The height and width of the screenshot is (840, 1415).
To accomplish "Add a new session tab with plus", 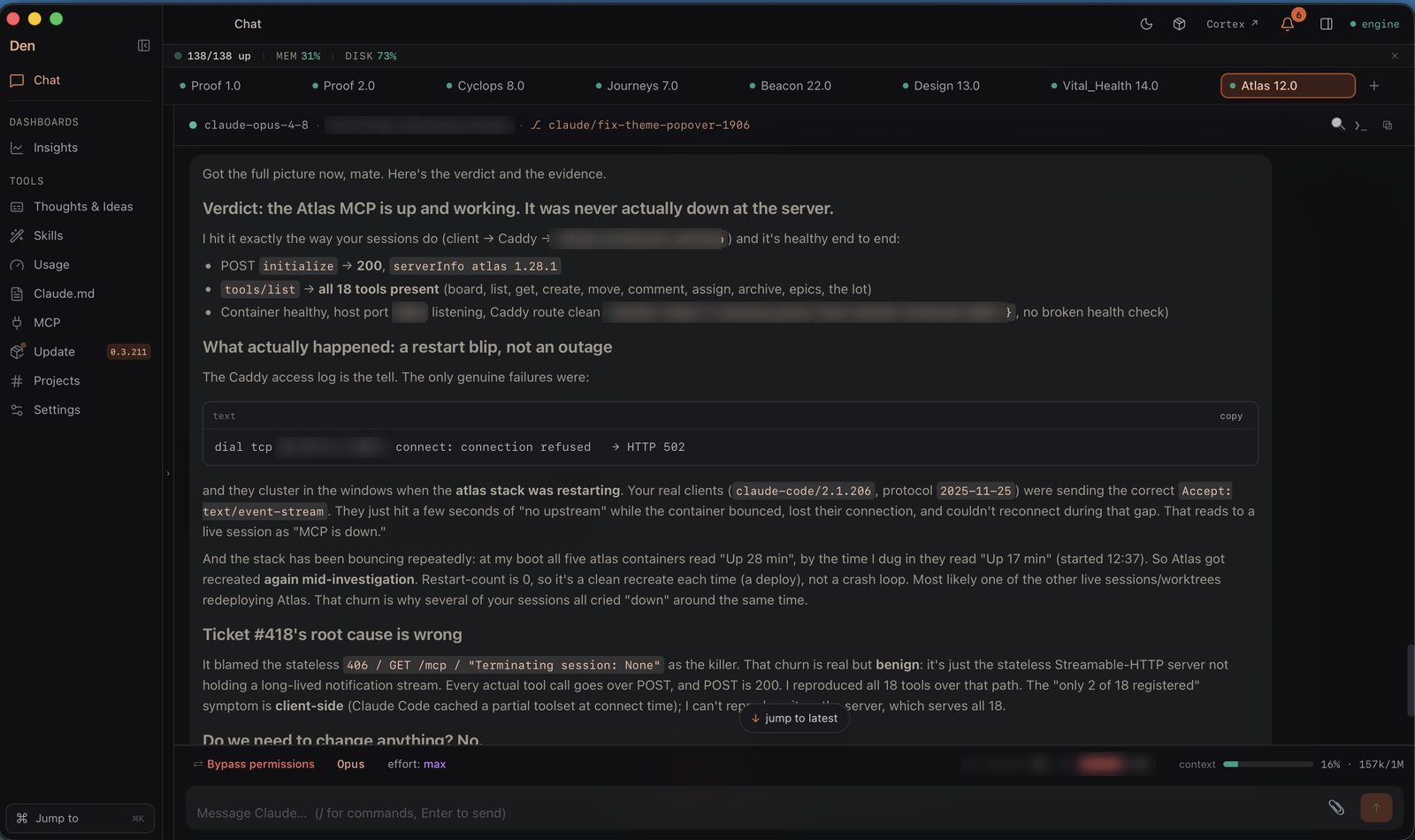I will (1373, 86).
